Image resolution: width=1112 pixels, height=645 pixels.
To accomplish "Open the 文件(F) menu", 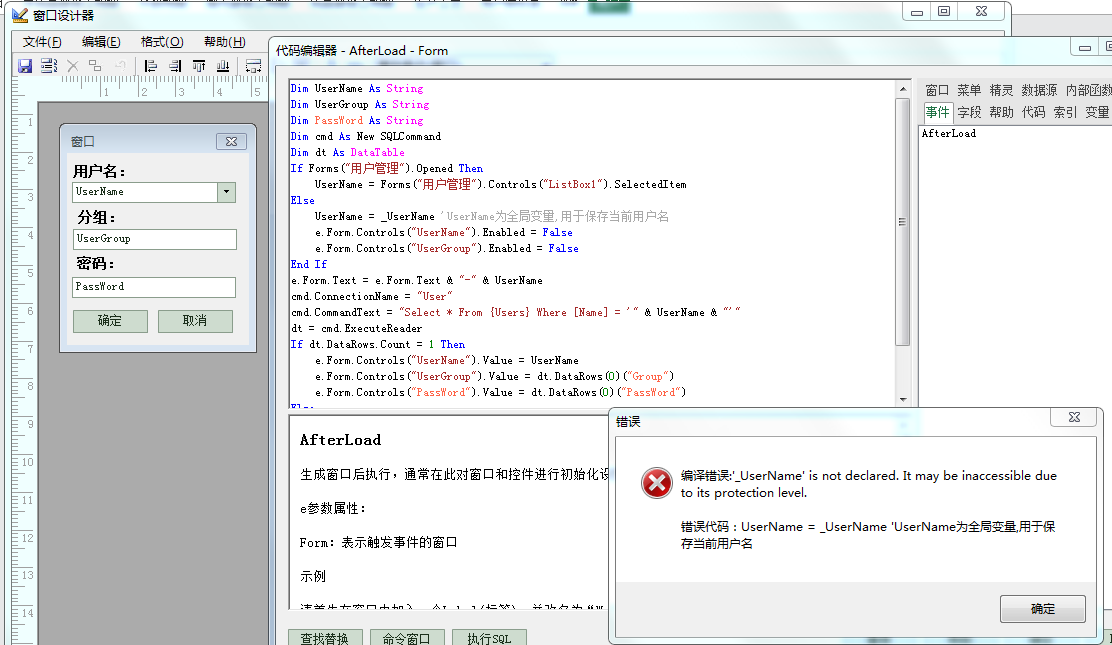I will tap(42, 42).
